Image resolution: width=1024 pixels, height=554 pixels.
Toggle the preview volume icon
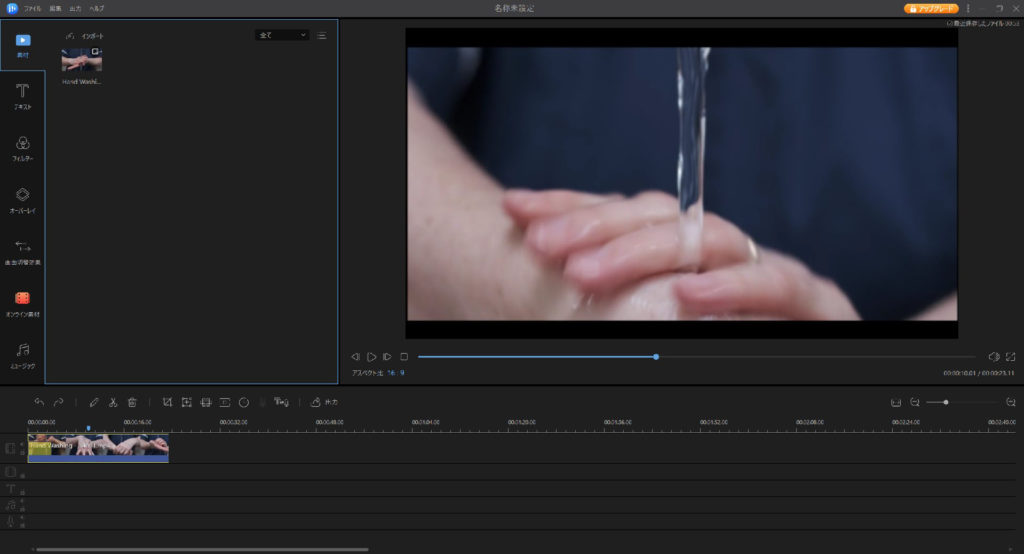coord(994,357)
